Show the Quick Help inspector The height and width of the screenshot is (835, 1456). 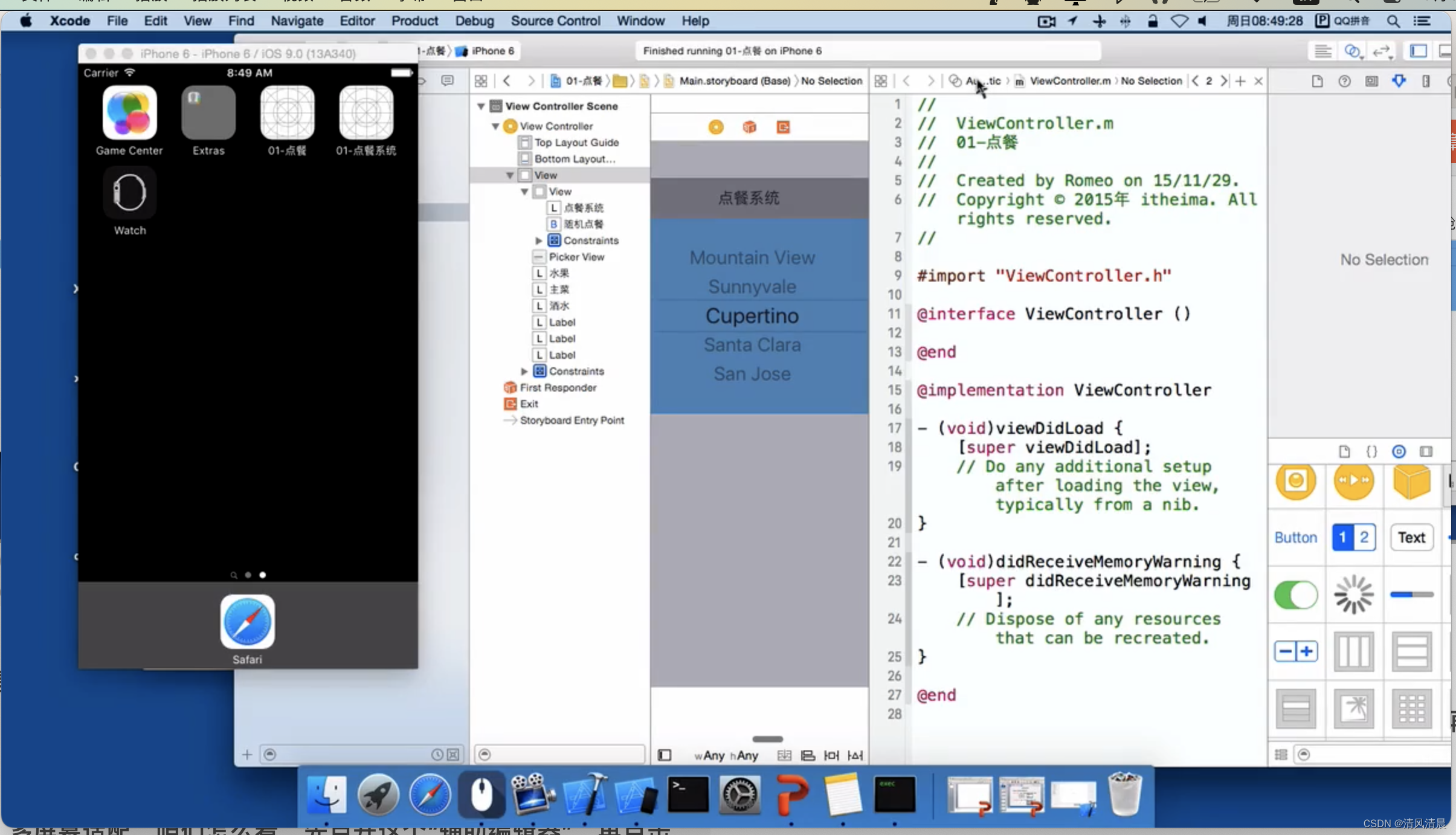[1344, 81]
